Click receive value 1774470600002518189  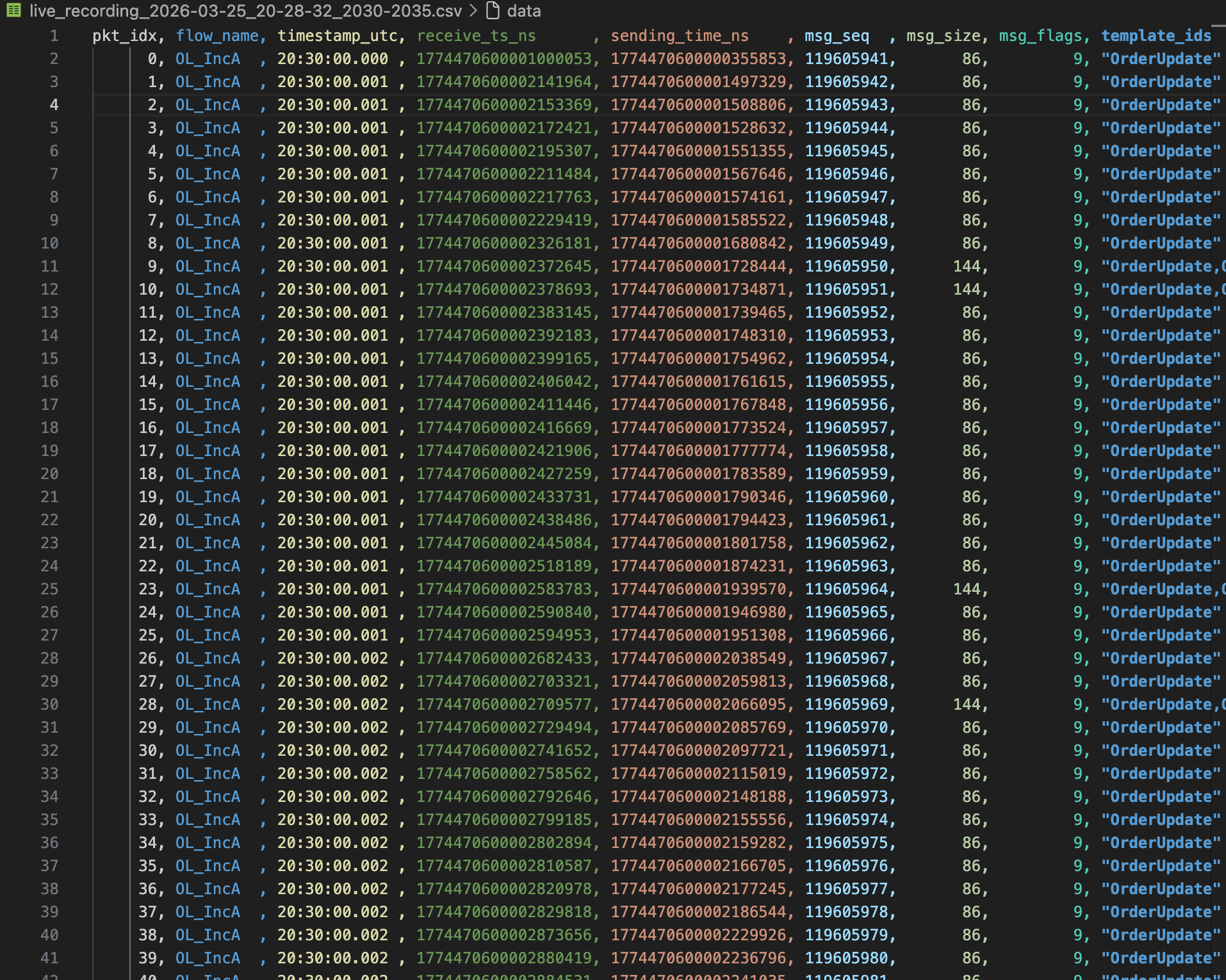(x=504, y=566)
